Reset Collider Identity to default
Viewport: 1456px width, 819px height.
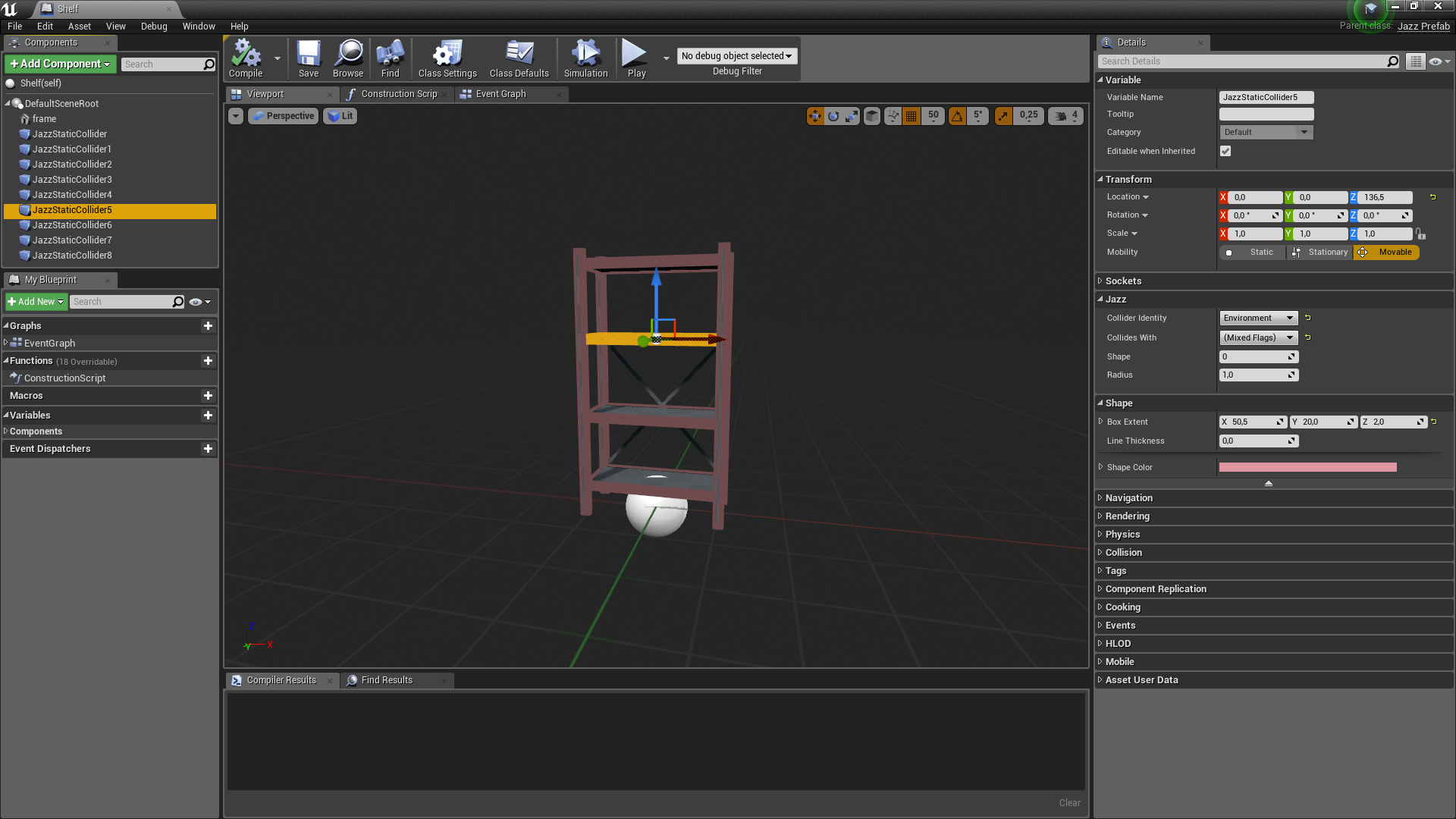coord(1307,318)
